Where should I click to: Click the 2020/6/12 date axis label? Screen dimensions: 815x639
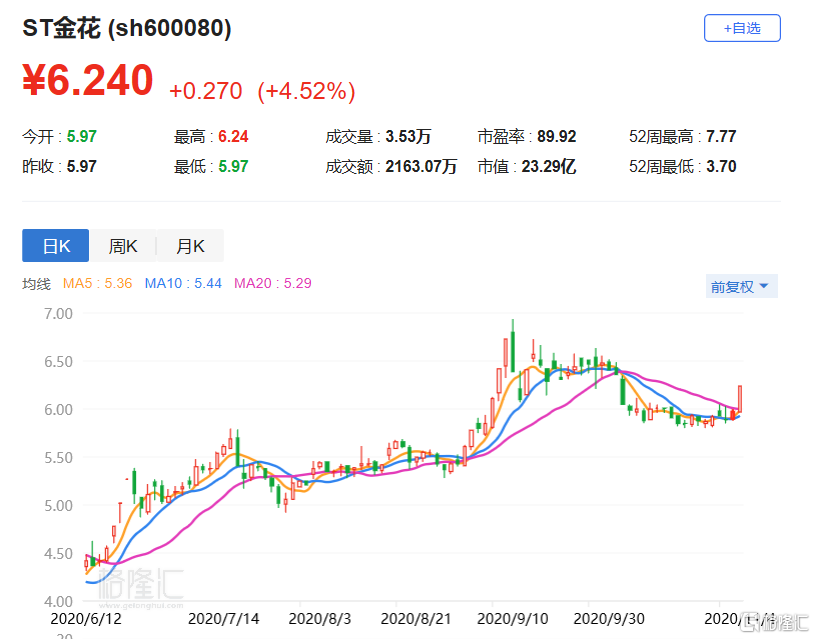(x=86, y=619)
